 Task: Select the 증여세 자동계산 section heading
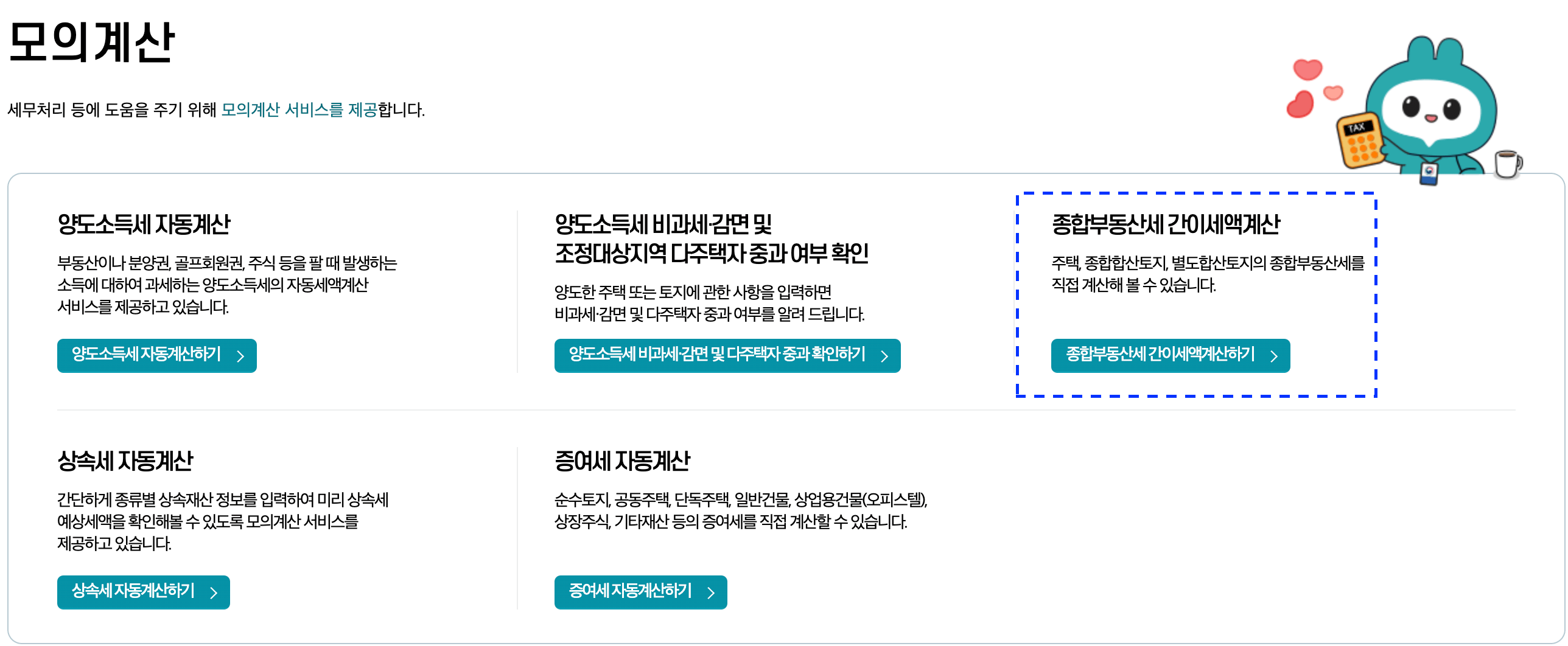pos(624,460)
